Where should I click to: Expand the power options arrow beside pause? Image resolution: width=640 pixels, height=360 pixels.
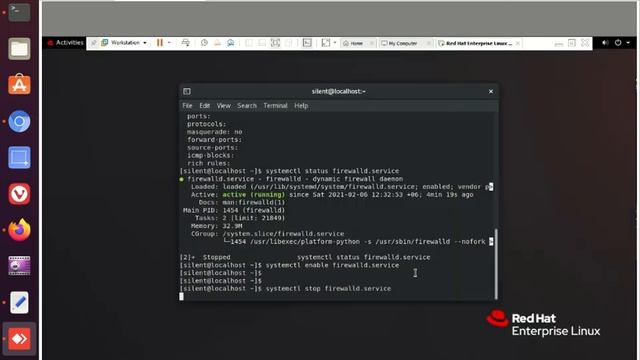pyautogui.click(x=169, y=43)
